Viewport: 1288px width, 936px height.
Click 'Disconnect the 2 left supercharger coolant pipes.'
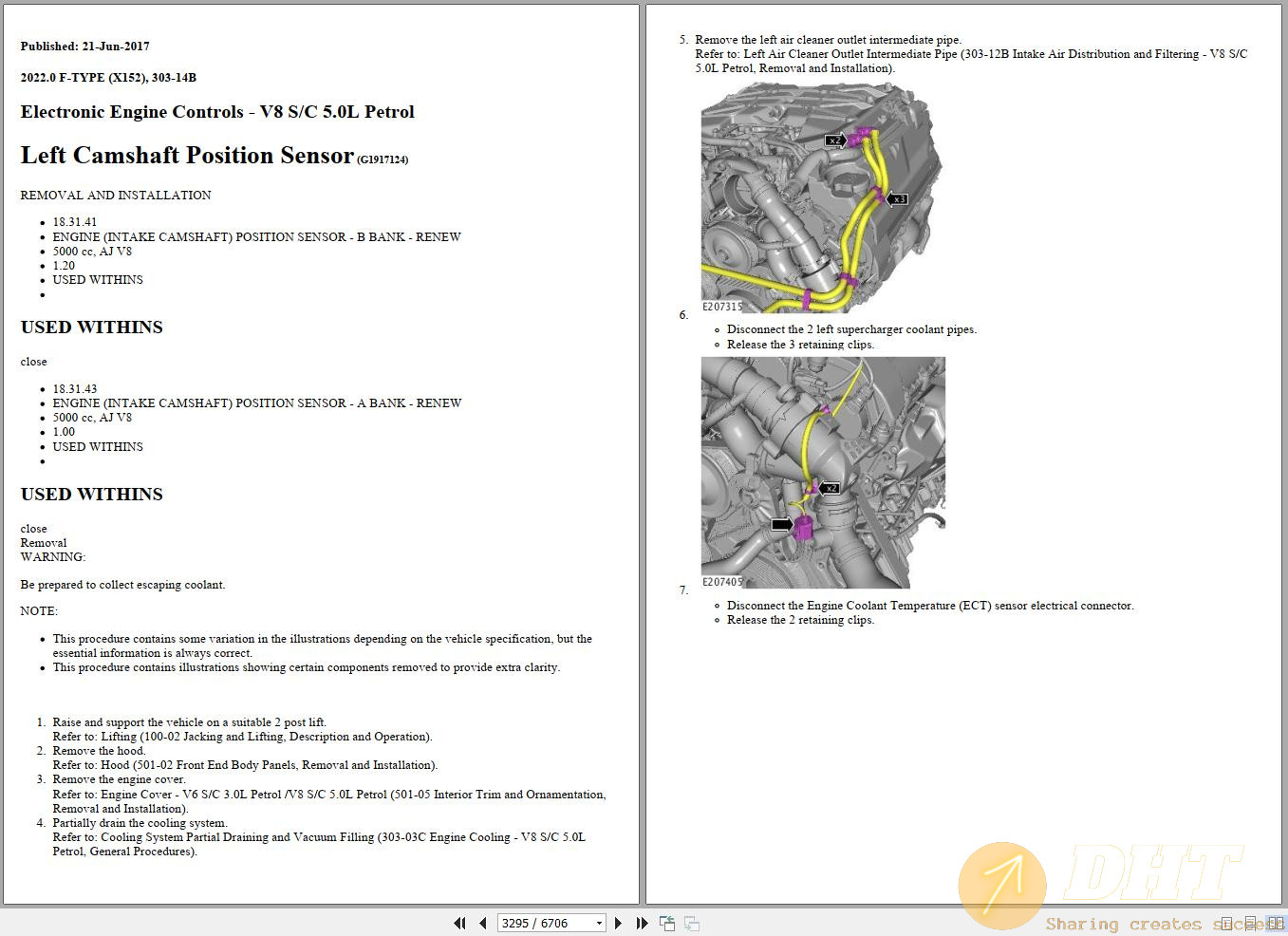[851, 329]
